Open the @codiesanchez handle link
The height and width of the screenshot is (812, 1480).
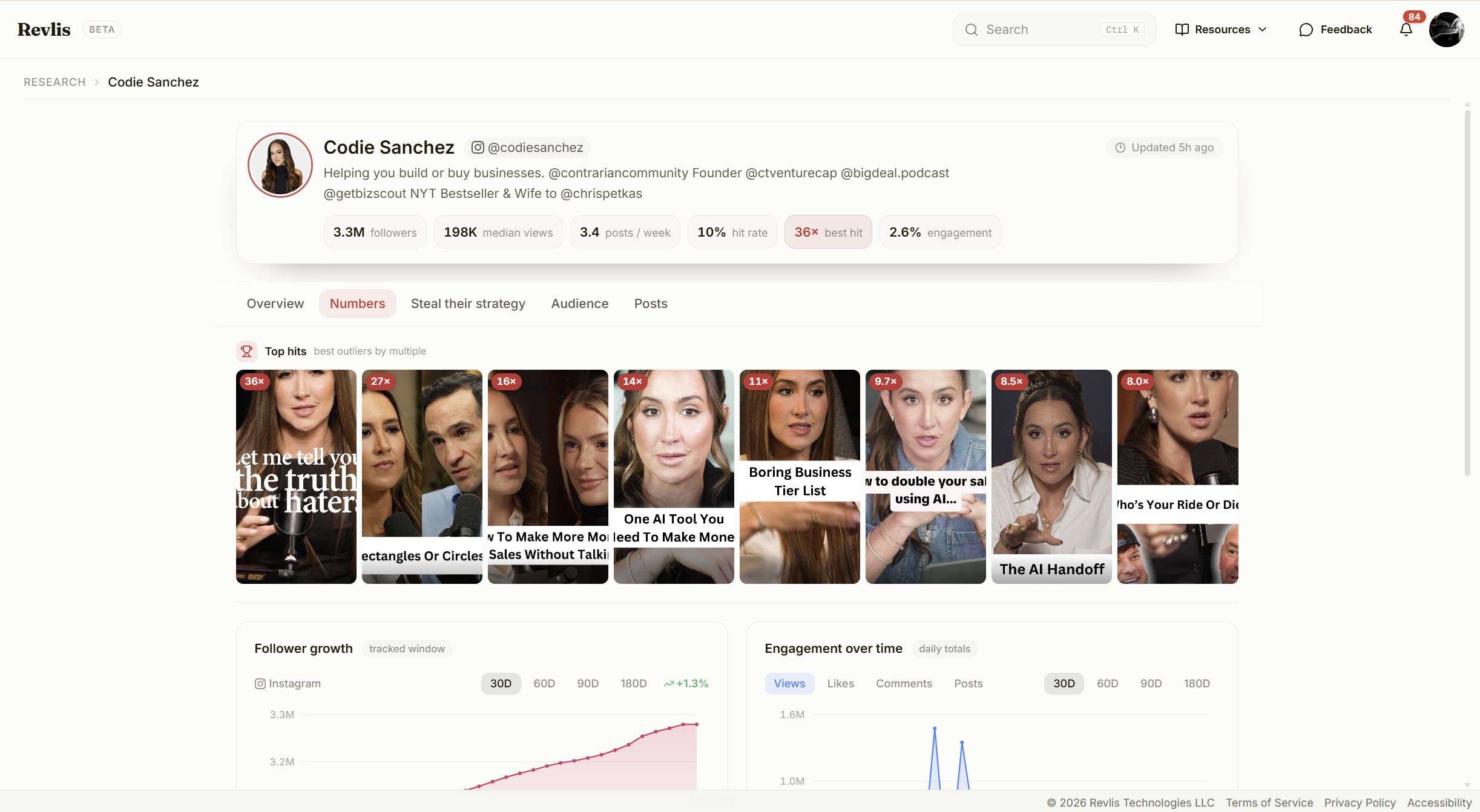(x=527, y=148)
